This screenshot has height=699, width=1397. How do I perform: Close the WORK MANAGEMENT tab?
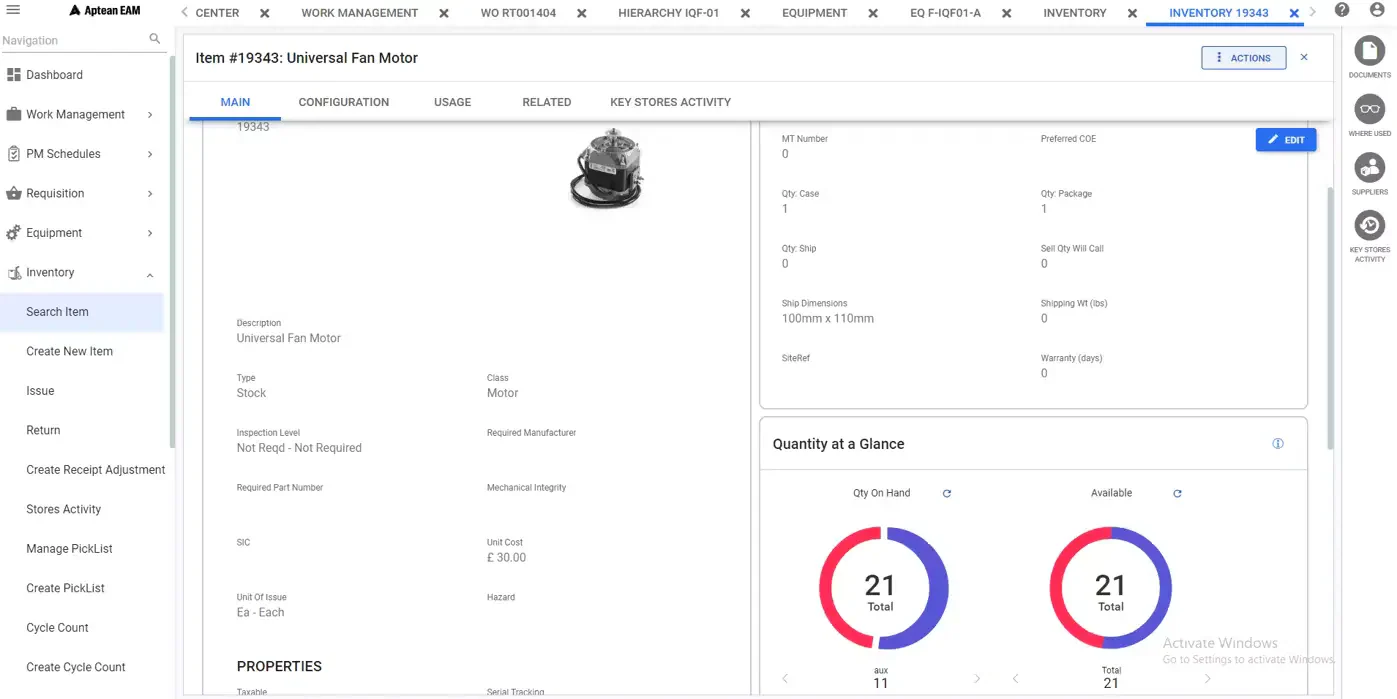(x=444, y=14)
